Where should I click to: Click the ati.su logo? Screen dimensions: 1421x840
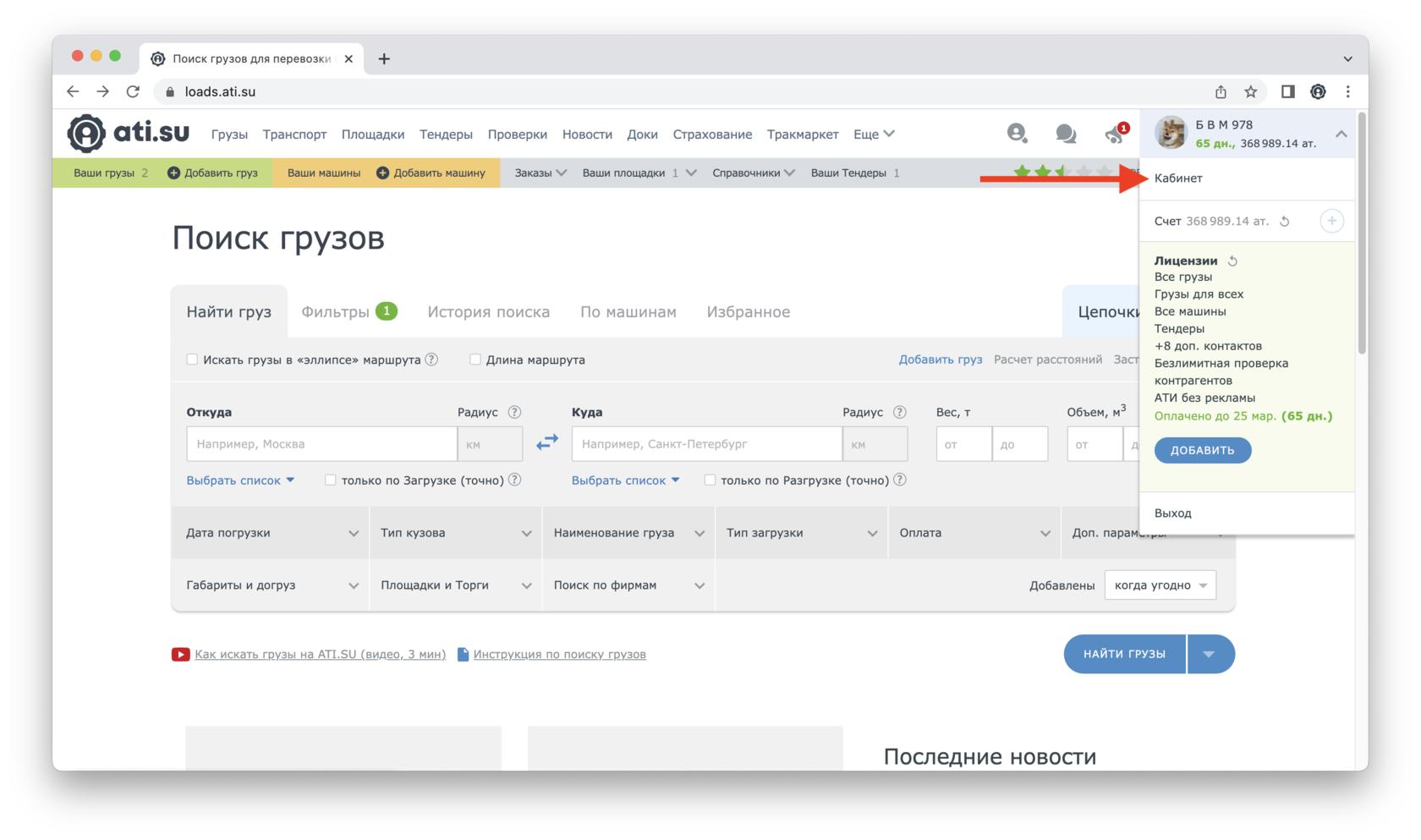[129, 133]
